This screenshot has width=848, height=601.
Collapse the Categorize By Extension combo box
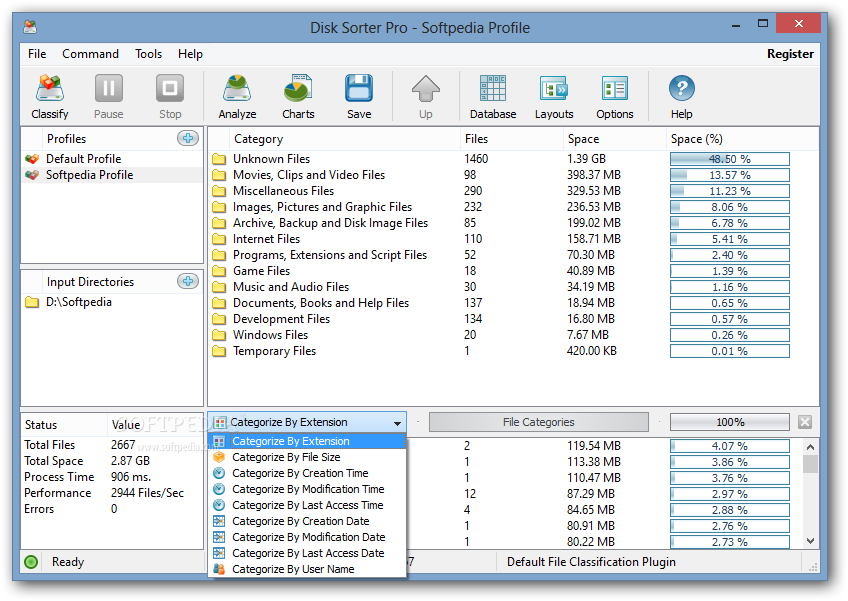tap(397, 422)
